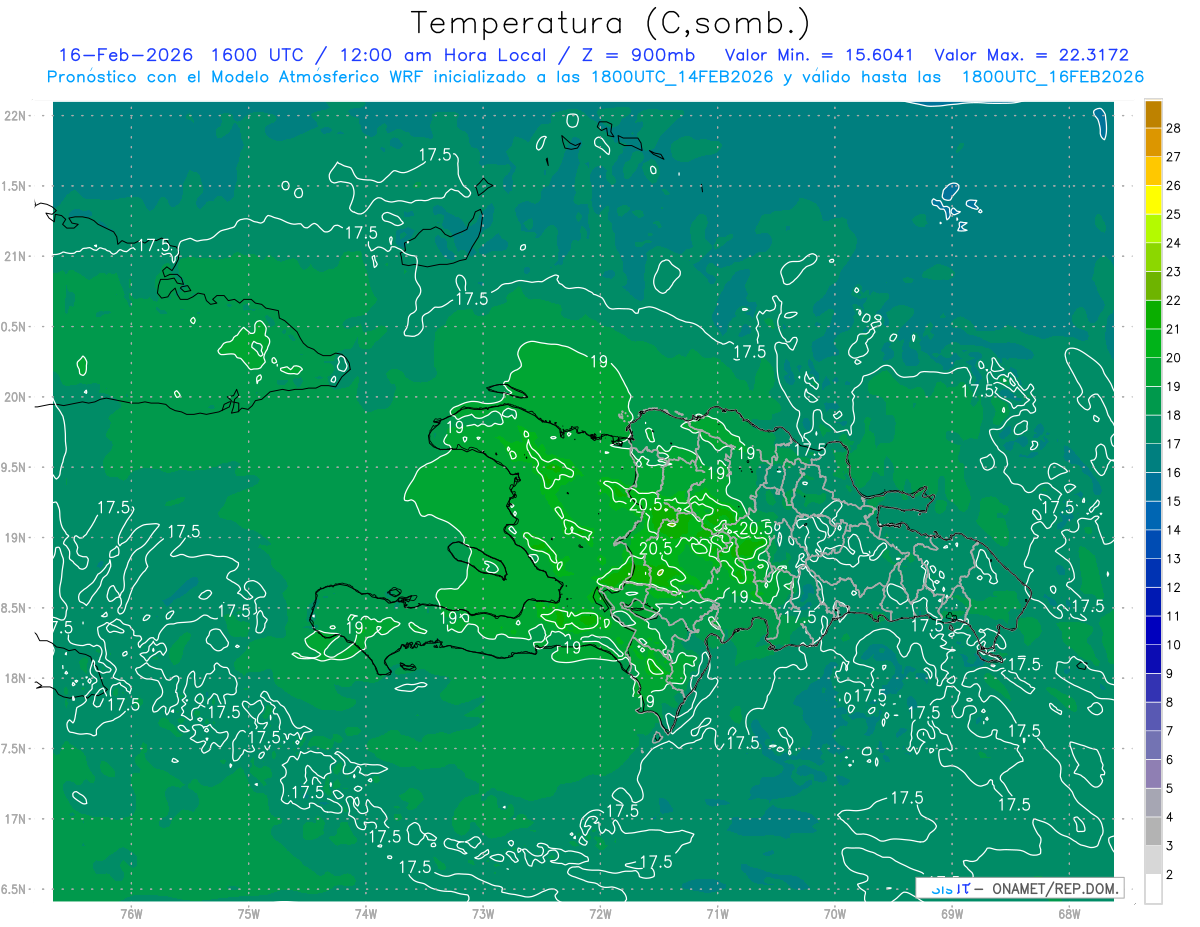Click the '68W' longitude axis label
This screenshot has width=1200, height=927.
pyautogui.click(x=1069, y=913)
